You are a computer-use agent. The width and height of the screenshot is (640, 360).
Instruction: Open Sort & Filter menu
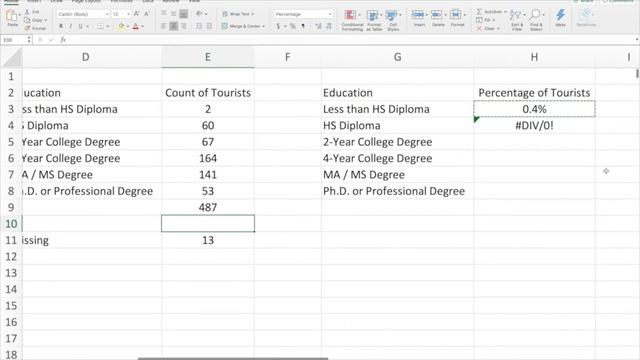click(x=517, y=20)
